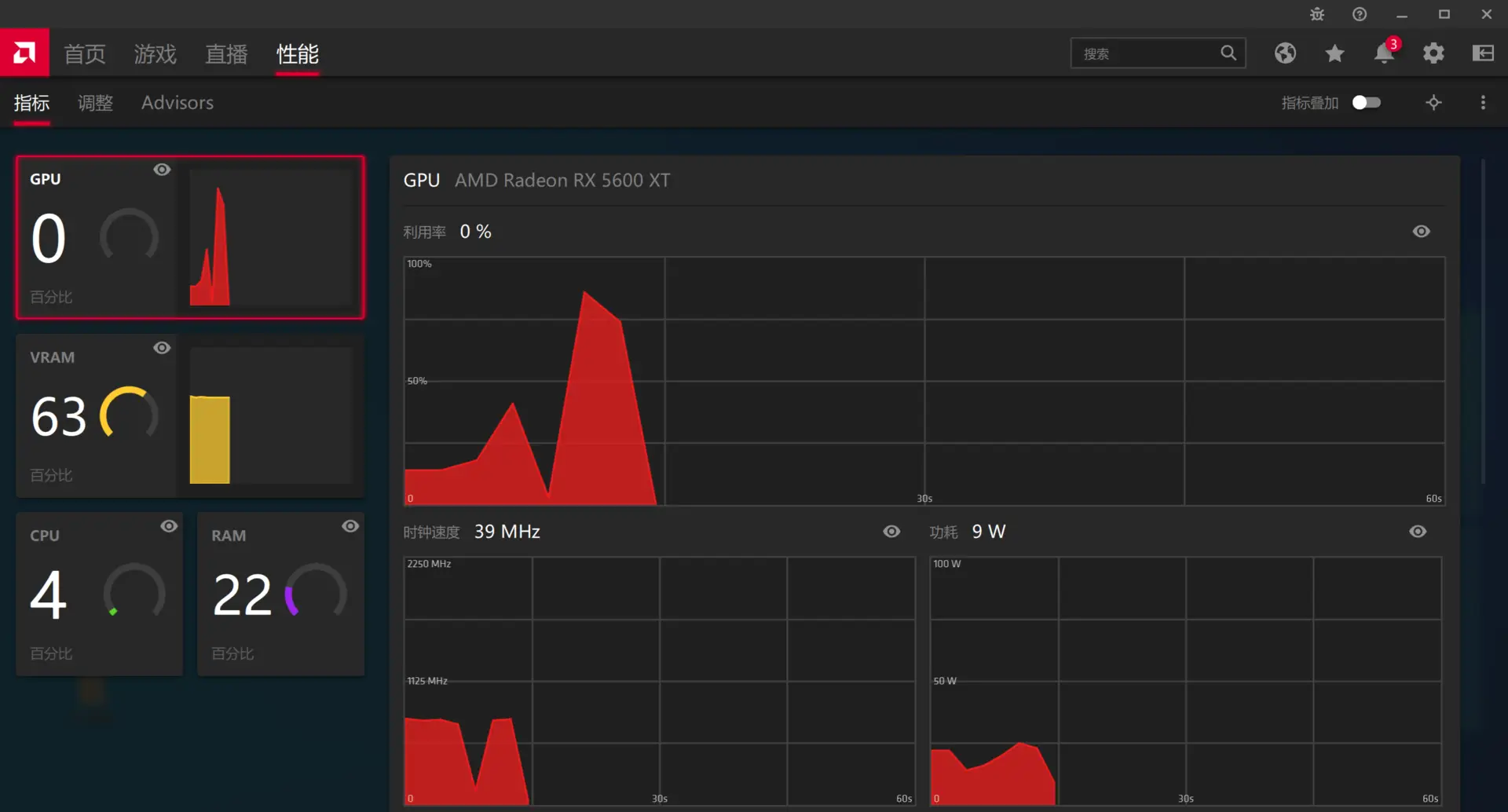This screenshot has height=812, width=1508.
Task: Open the web browser globe icon
Action: point(1285,53)
